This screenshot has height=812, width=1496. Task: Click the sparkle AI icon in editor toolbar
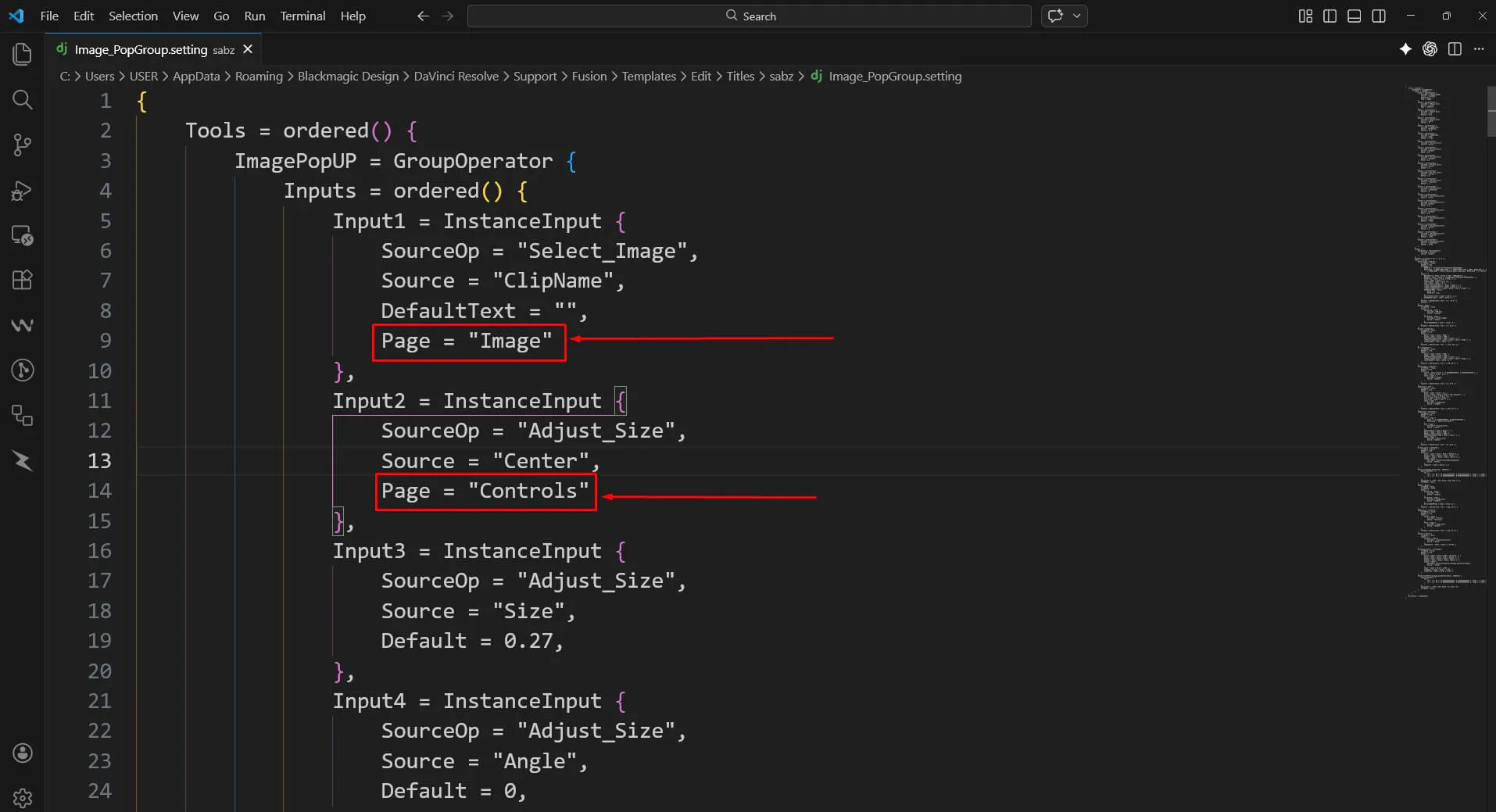pyautogui.click(x=1405, y=49)
